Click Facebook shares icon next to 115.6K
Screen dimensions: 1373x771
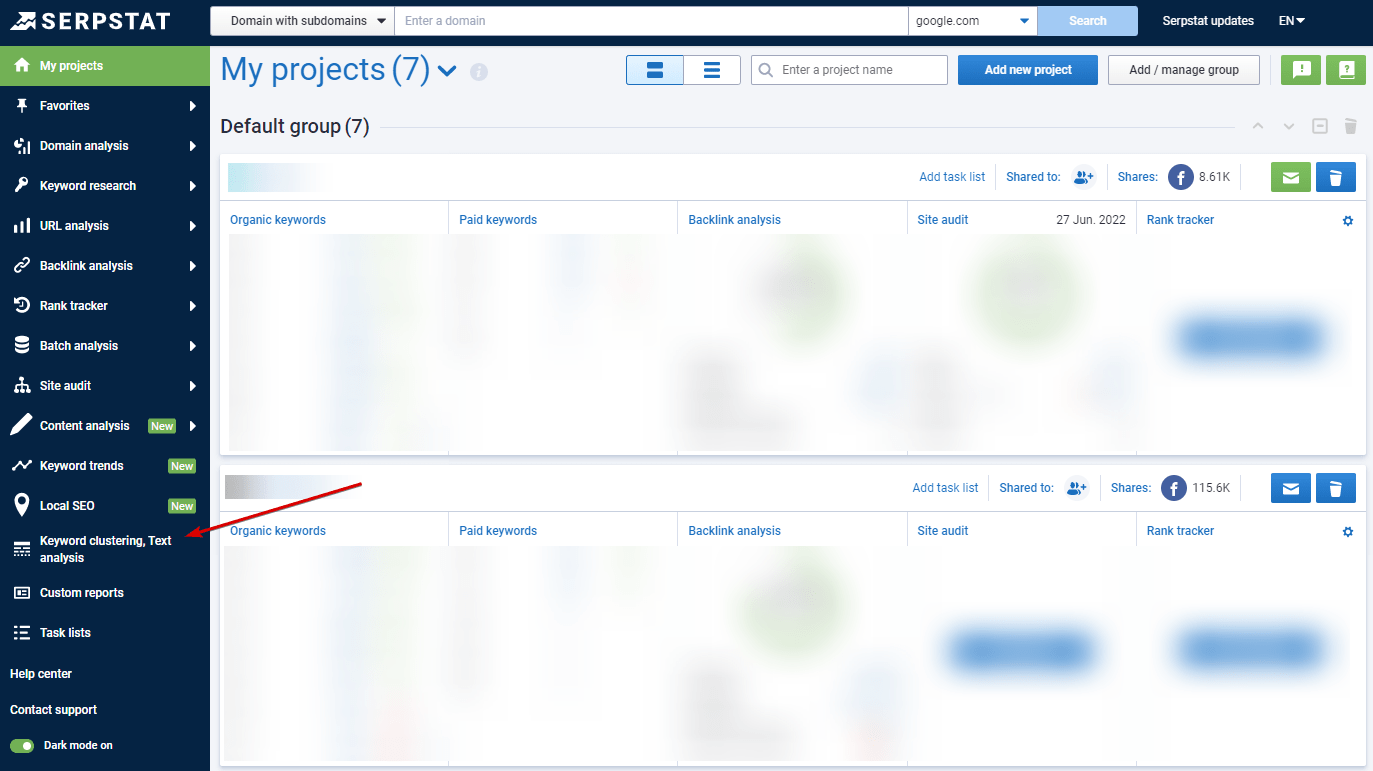(1174, 488)
